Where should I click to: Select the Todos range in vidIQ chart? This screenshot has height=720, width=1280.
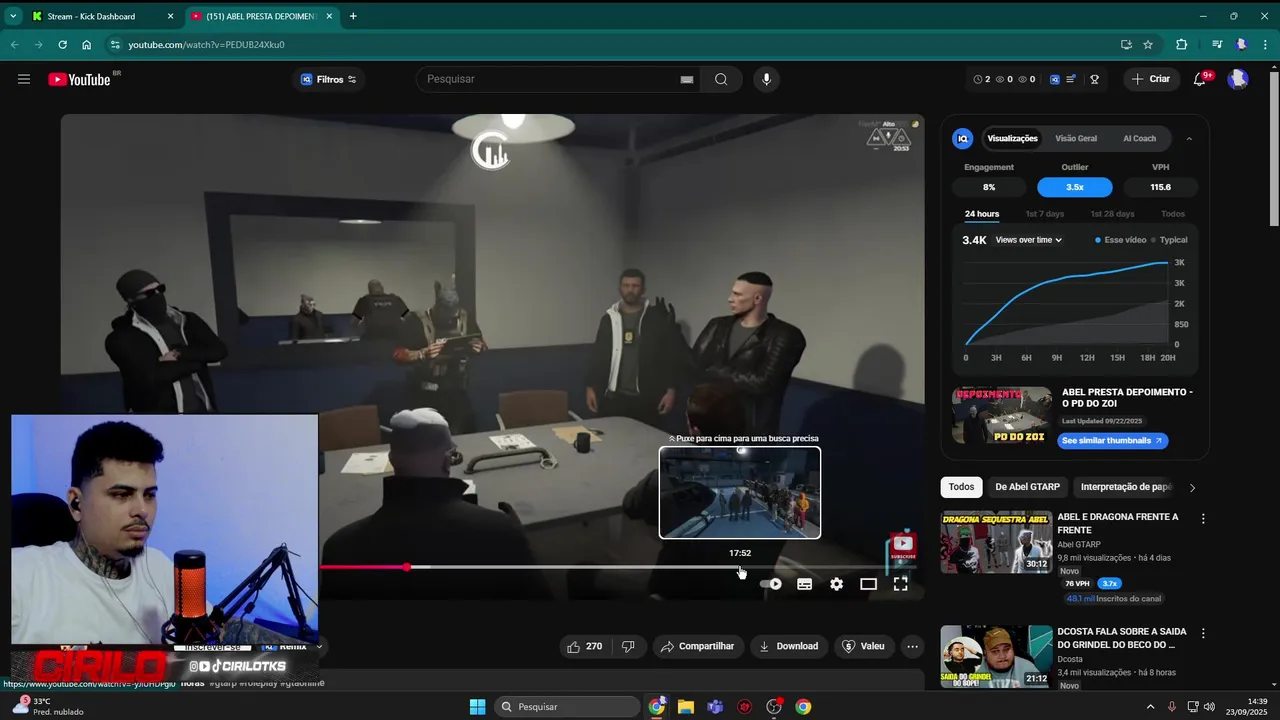pyautogui.click(x=1173, y=214)
